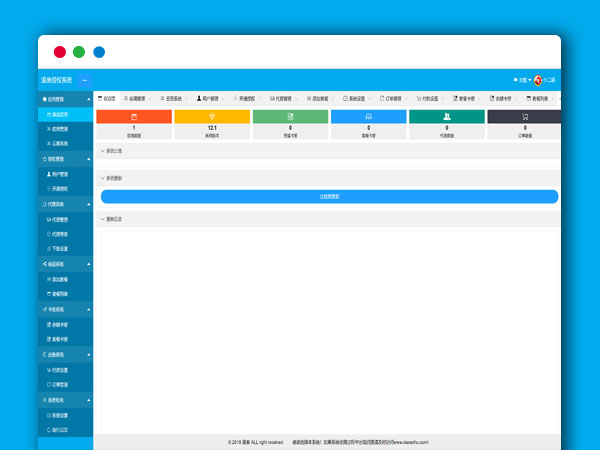Switch to the tab with the person icon
The image size is (600, 450).
pyautogui.click(x=208, y=99)
